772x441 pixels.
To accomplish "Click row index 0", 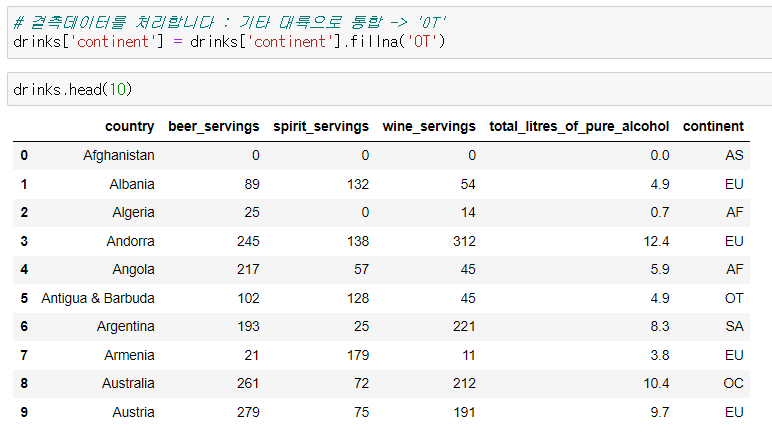I will 24,156.
